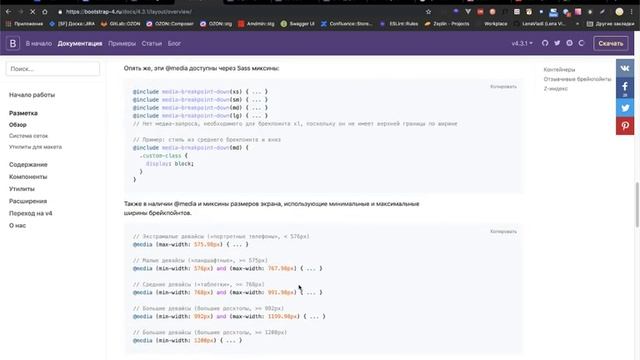Expand the Содержание sidebar section
Viewport: 640px width, 360px height.
tap(28, 164)
